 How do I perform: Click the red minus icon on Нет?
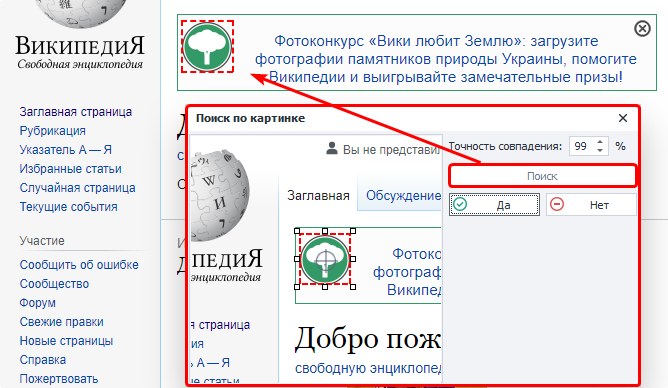pyautogui.click(x=557, y=204)
